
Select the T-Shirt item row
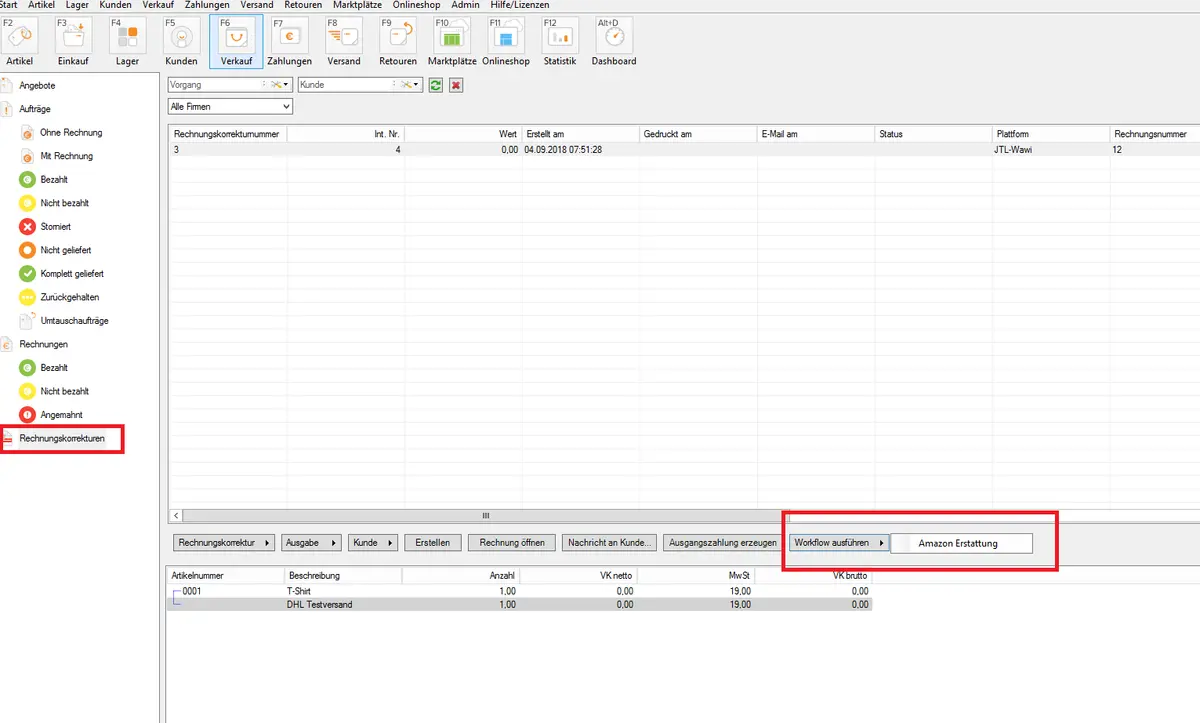[x=520, y=591]
